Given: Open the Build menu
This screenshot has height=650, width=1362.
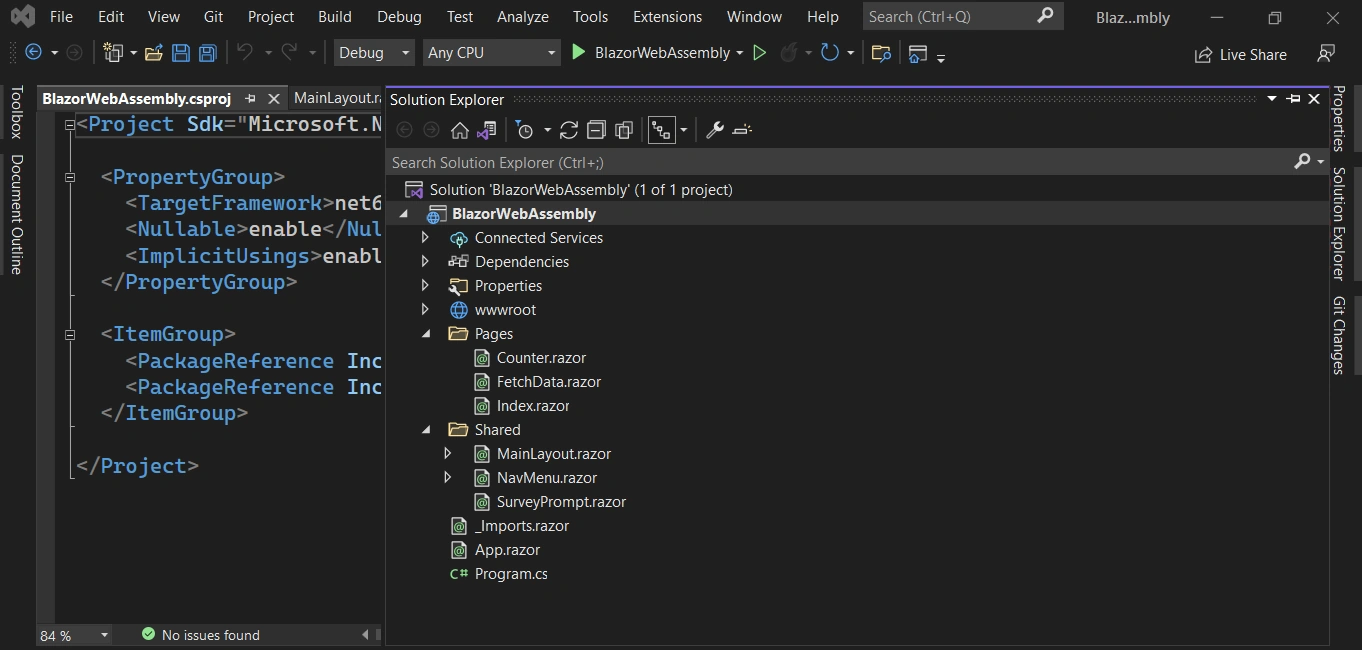Looking at the screenshot, I should coord(335,17).
